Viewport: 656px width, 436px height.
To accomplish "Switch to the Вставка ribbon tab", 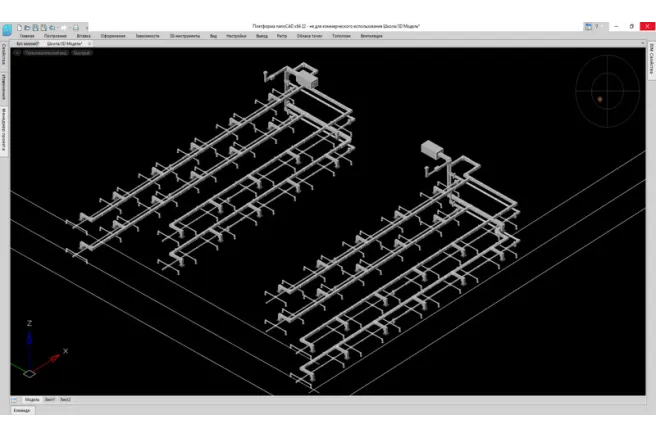I will coord(83,36).
